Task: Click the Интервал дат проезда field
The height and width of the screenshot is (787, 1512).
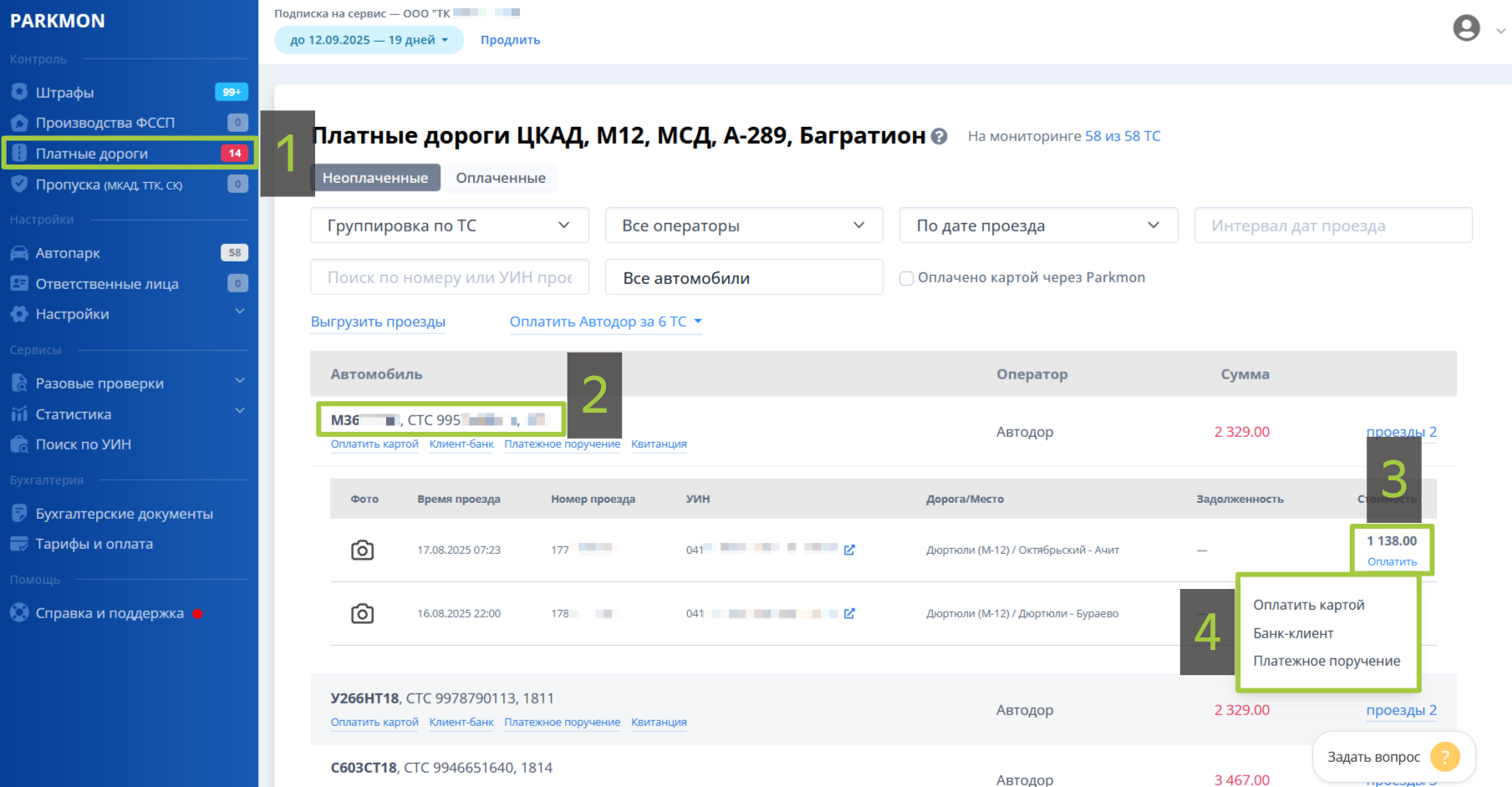Action: 1333,226
